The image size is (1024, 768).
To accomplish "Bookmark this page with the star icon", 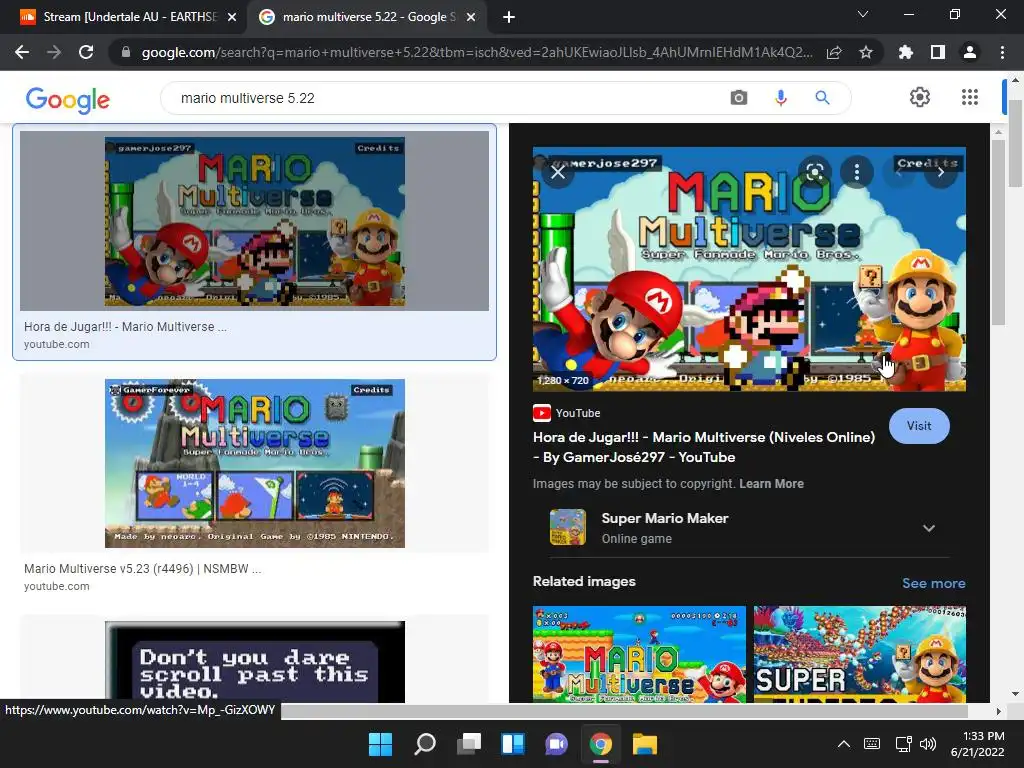I will point(866,52).
